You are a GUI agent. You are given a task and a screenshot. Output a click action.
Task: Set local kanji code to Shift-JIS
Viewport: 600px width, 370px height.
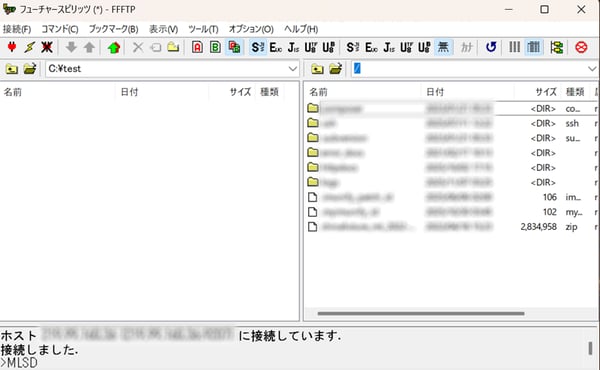tap(258, 47)
